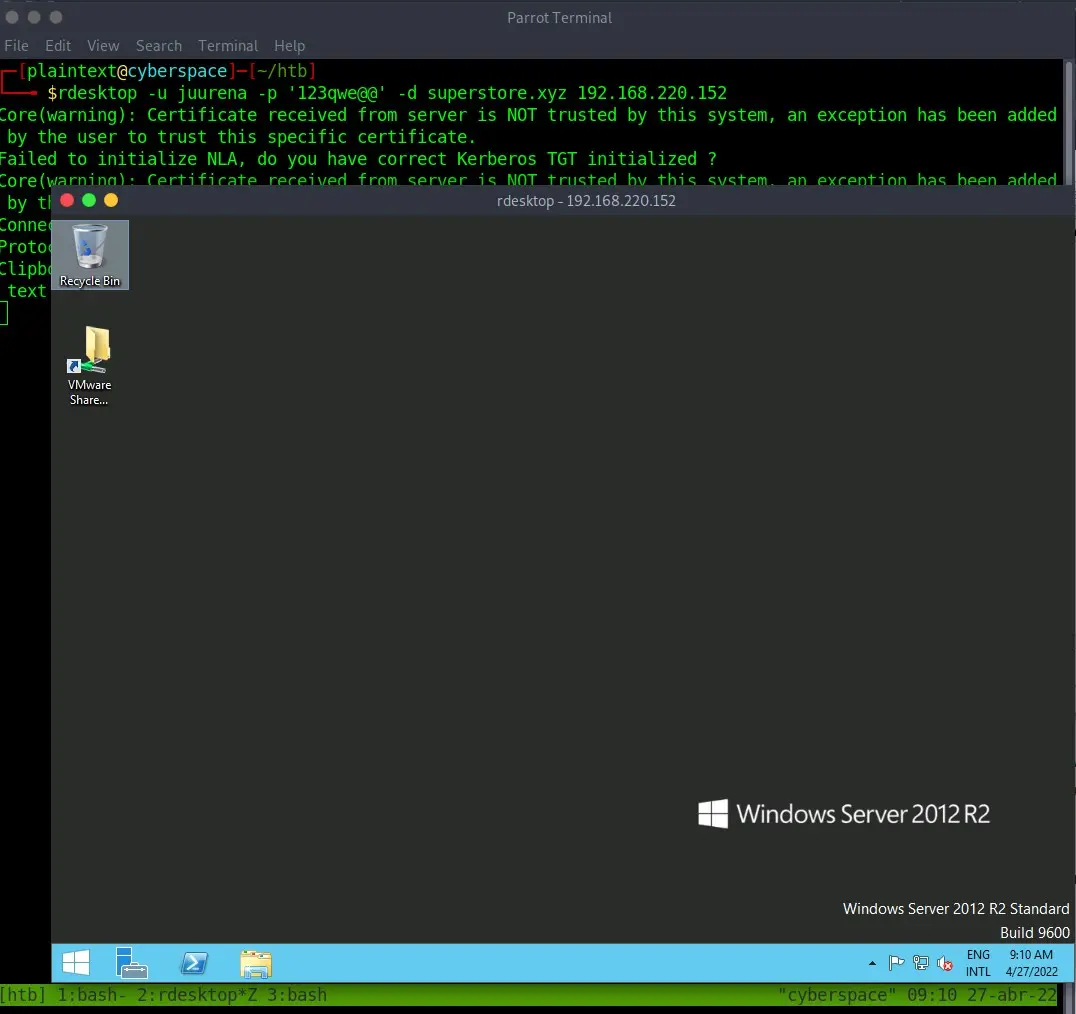Click the "cyberspace" tmux status text
1076x1014 pixels.
pyautogui.click(x=837, y=995)
